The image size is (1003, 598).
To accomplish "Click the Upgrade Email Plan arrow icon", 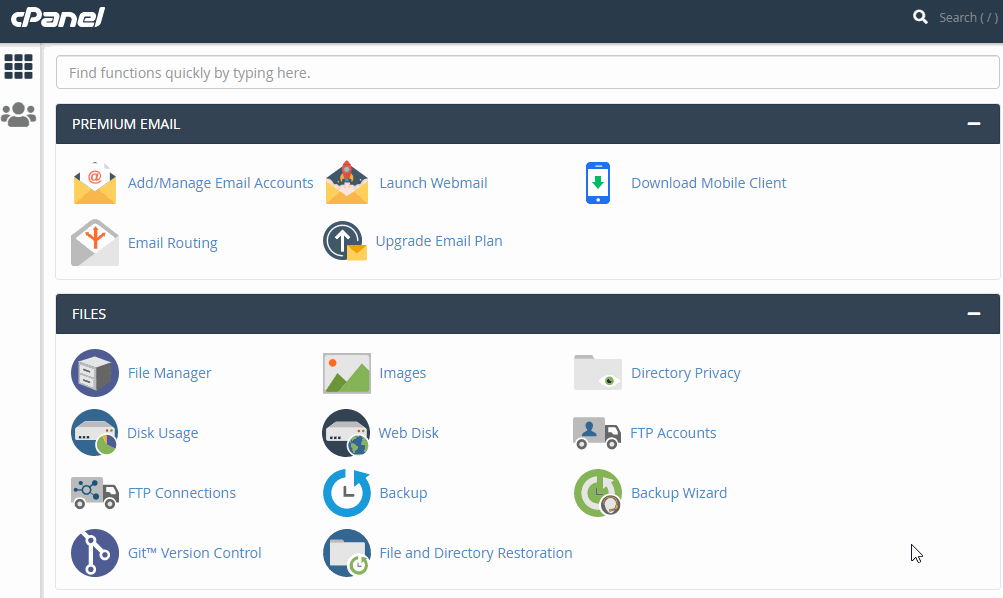I will pos(345,241).
